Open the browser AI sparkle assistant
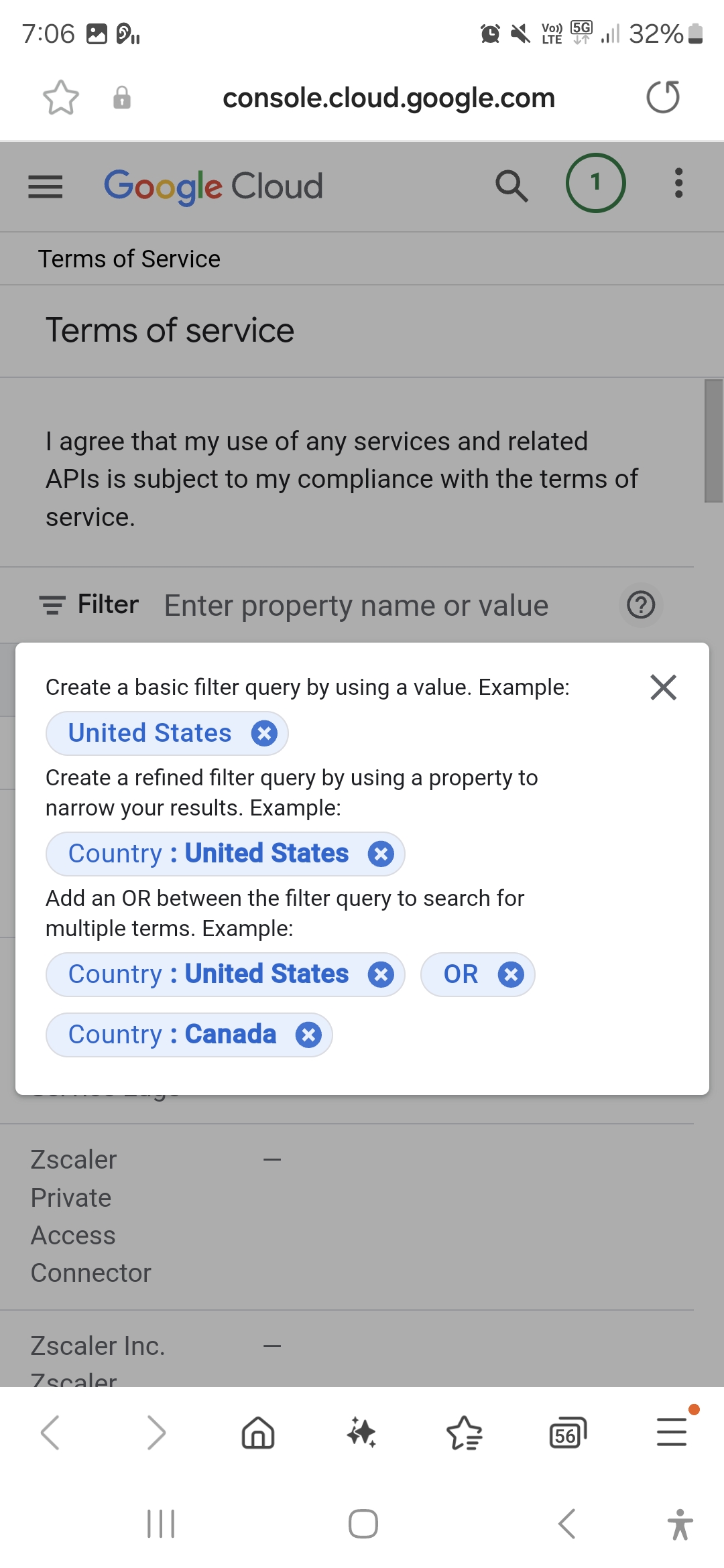 click(x=361, y=1433)
